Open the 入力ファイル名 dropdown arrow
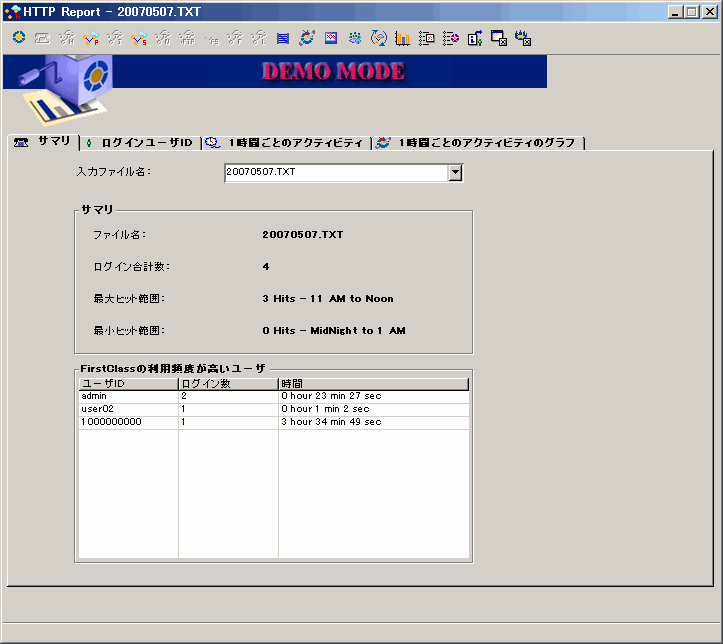The width and height of the screenshot is (723, 644). (x=455, y=172)
